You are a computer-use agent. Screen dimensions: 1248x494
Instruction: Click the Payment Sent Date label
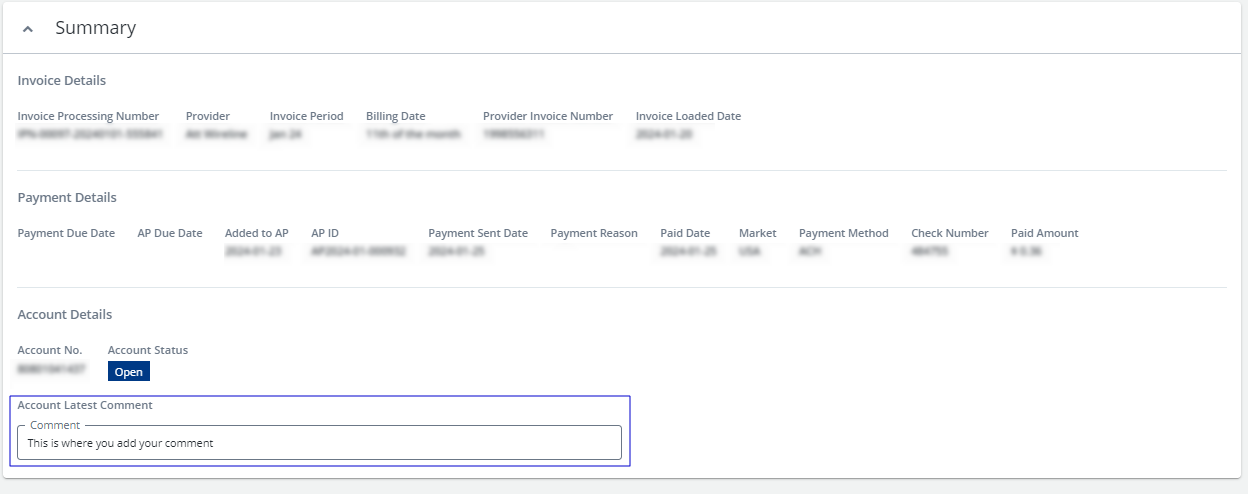[478, 233]
